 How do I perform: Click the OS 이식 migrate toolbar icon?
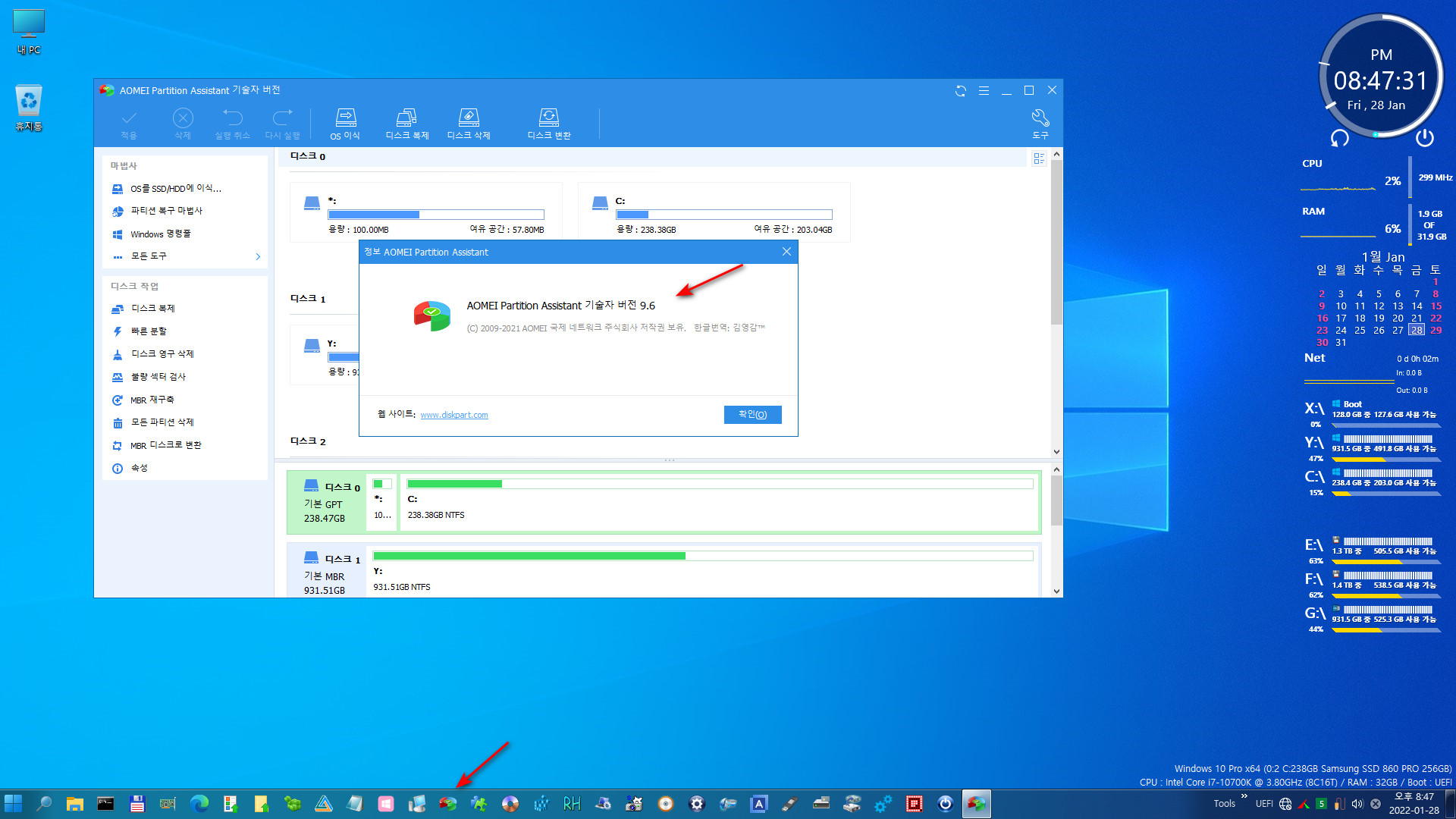coord(345,124)
